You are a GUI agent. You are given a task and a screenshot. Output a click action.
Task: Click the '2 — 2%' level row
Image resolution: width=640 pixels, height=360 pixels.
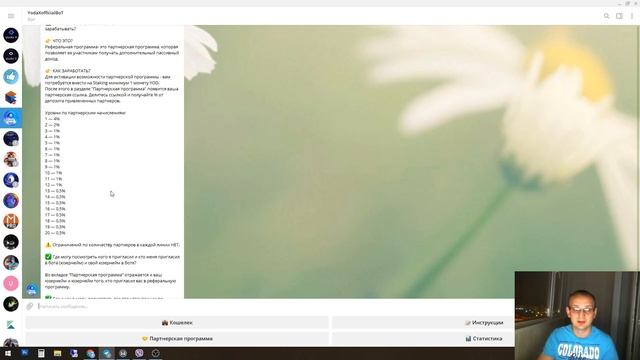[x=52, y=125]
